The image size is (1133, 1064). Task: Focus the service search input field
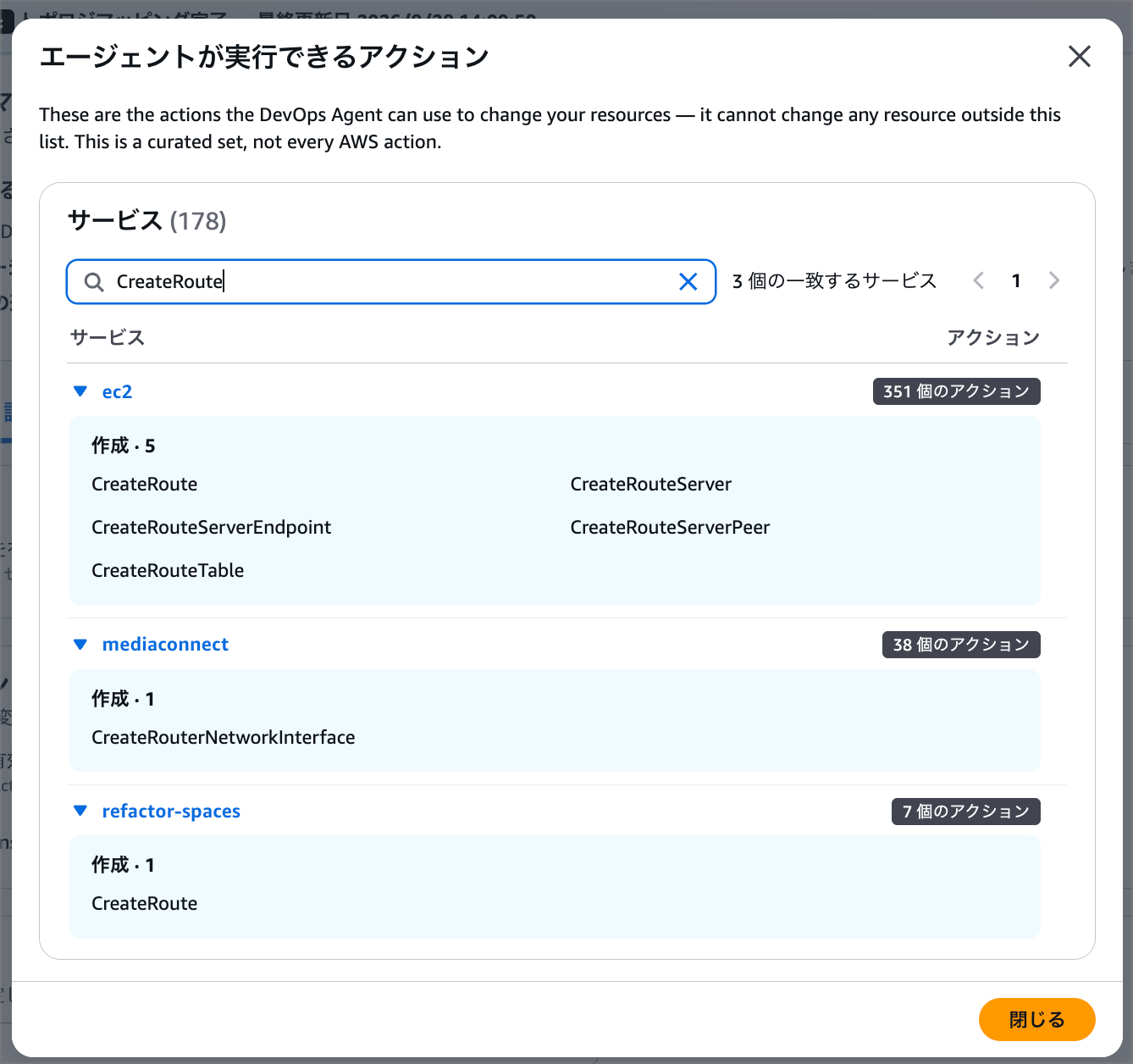click(391, 281)
